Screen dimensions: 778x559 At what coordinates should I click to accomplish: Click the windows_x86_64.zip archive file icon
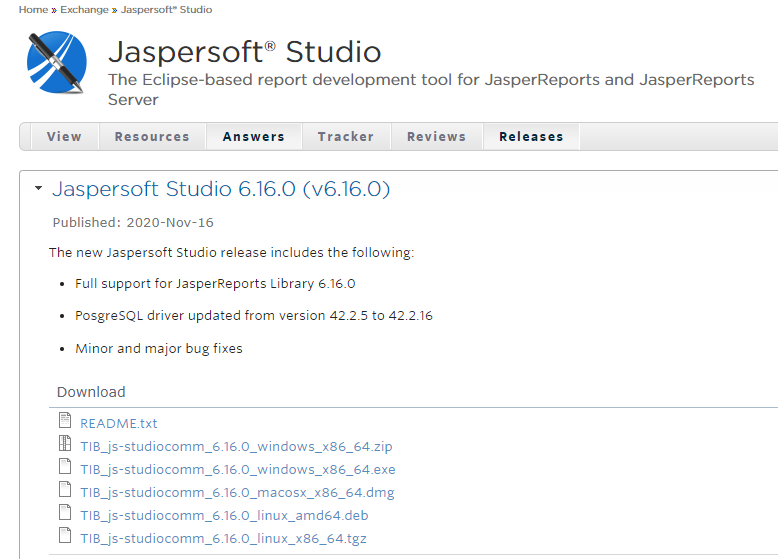[65, 443]
